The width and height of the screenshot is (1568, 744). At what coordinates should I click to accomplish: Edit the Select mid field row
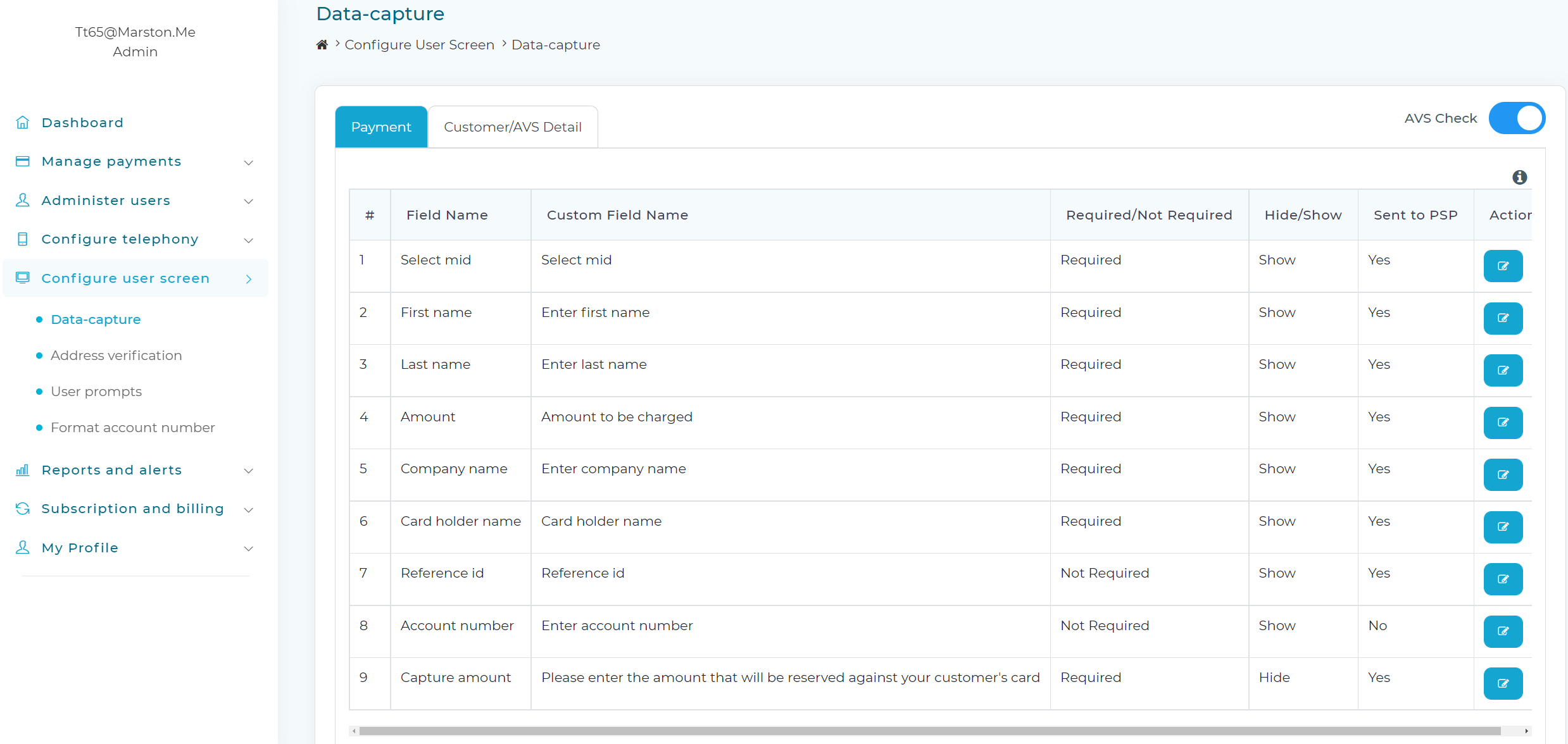[1503, 266]
